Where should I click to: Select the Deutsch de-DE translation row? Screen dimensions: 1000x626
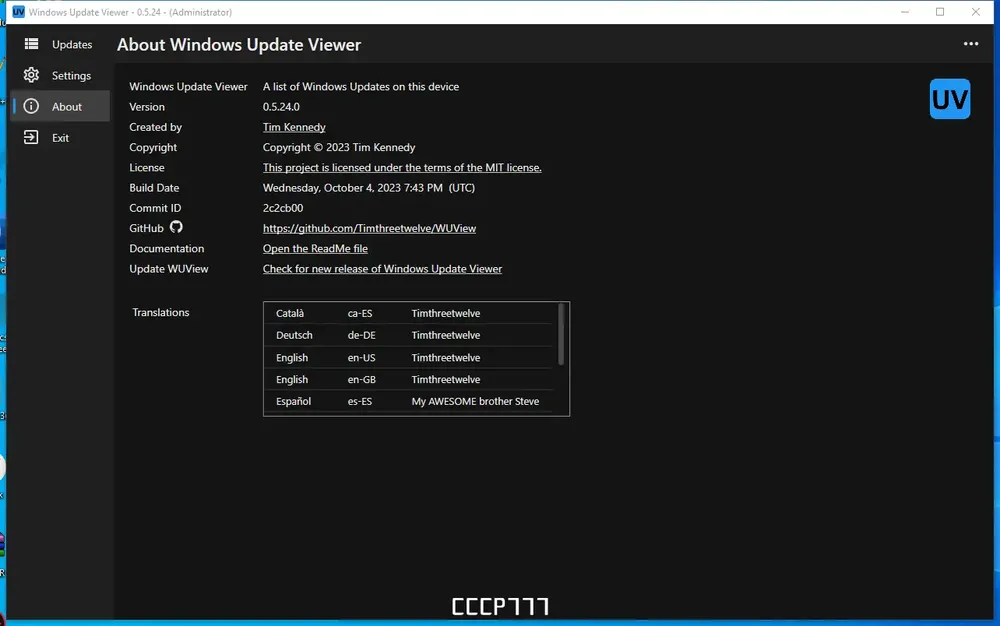[x=410, y=335]
